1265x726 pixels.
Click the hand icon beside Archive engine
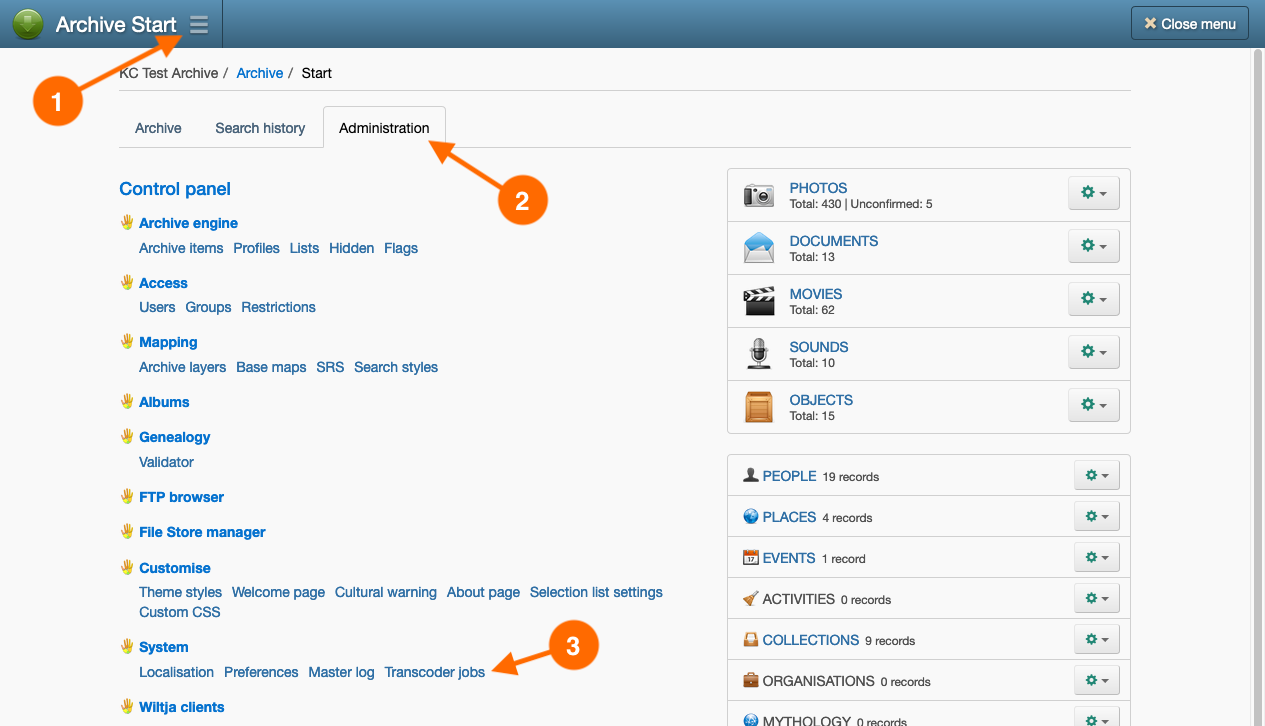click(x=127, y=222)
